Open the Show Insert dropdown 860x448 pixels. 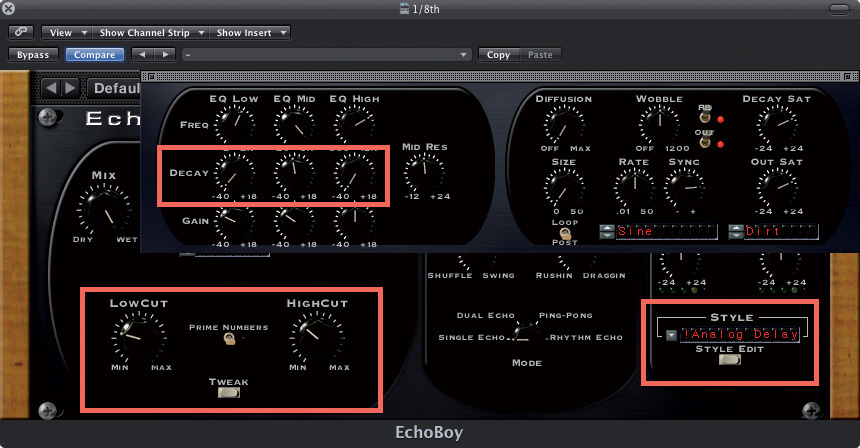[250, 32]
